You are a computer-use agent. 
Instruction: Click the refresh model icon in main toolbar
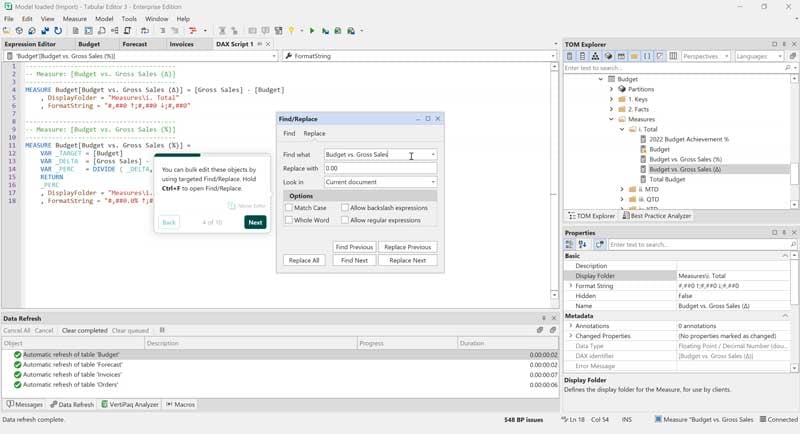coord(58,31)
